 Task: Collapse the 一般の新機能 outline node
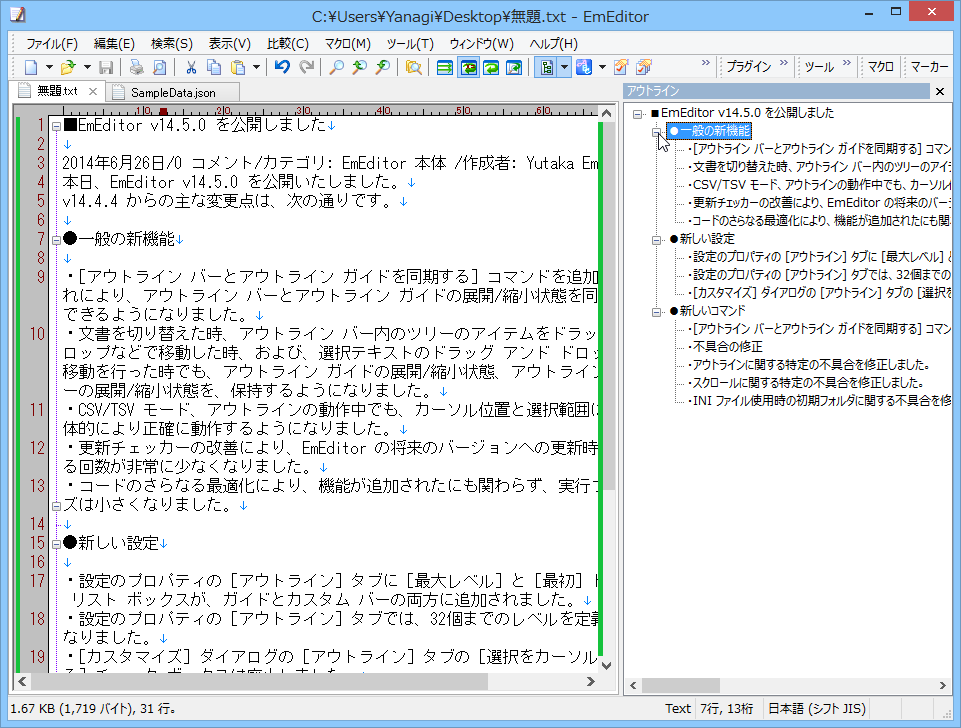[656, 131]
